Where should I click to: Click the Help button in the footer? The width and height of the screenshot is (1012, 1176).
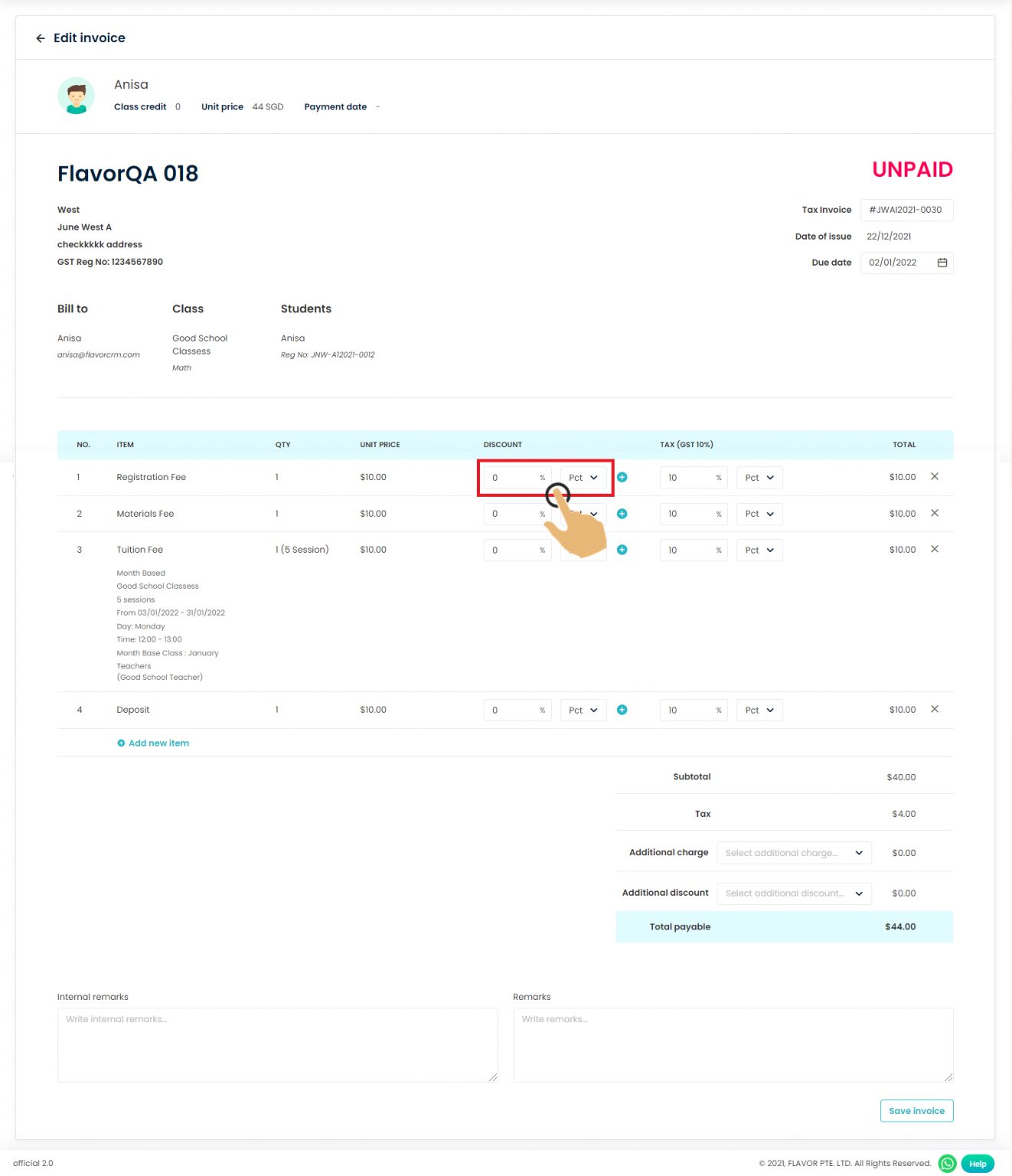coord(977,1163)
